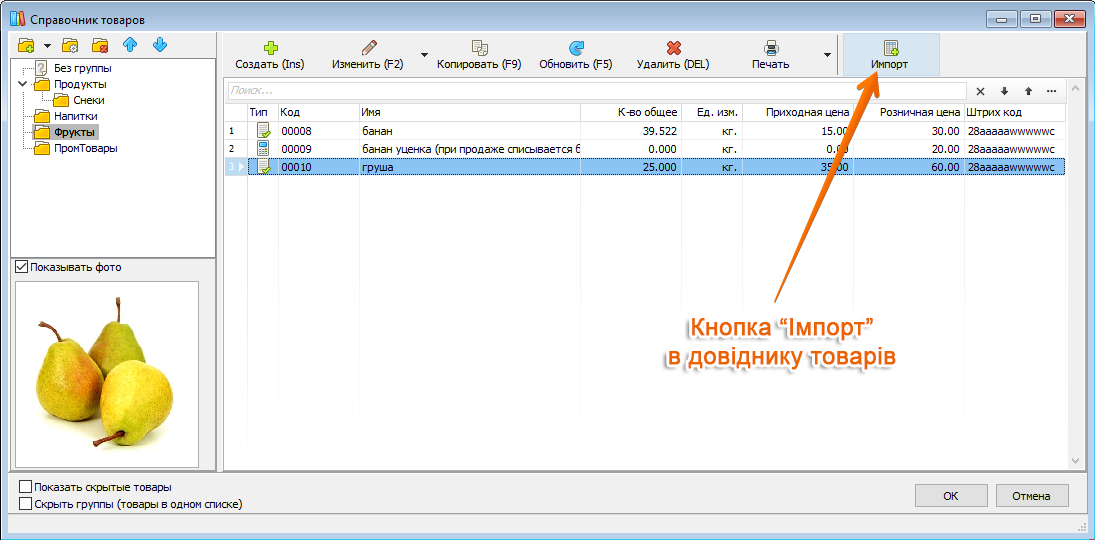Viewport: 1095px width, 540px height.
Task: Click scroll down arrow of table scrollbar
Action: tap(1075, 460)
